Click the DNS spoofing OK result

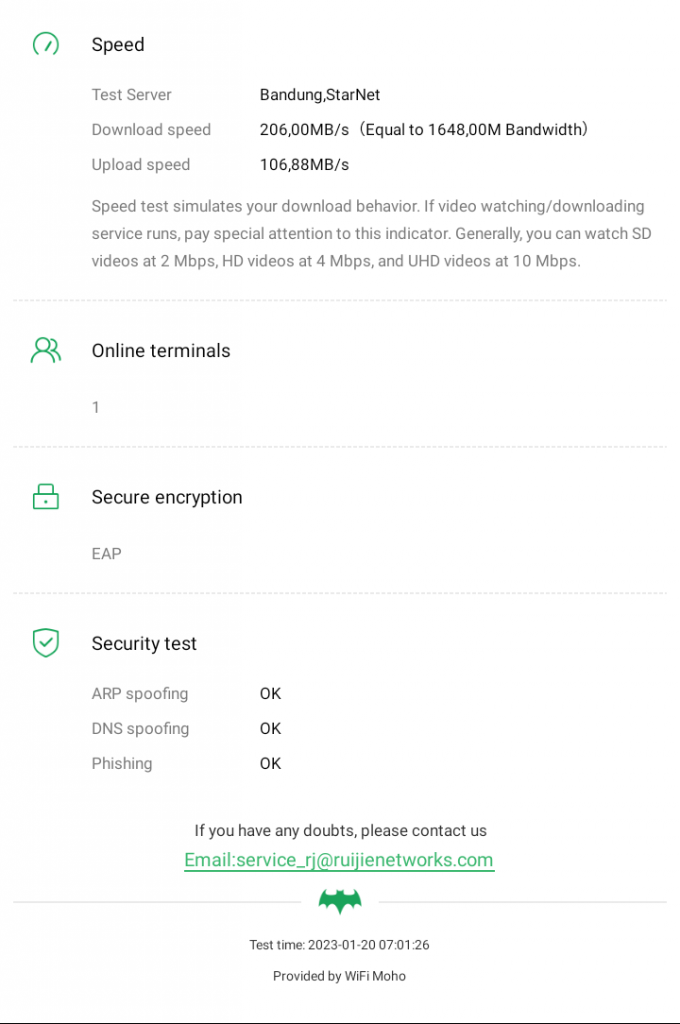270,729
